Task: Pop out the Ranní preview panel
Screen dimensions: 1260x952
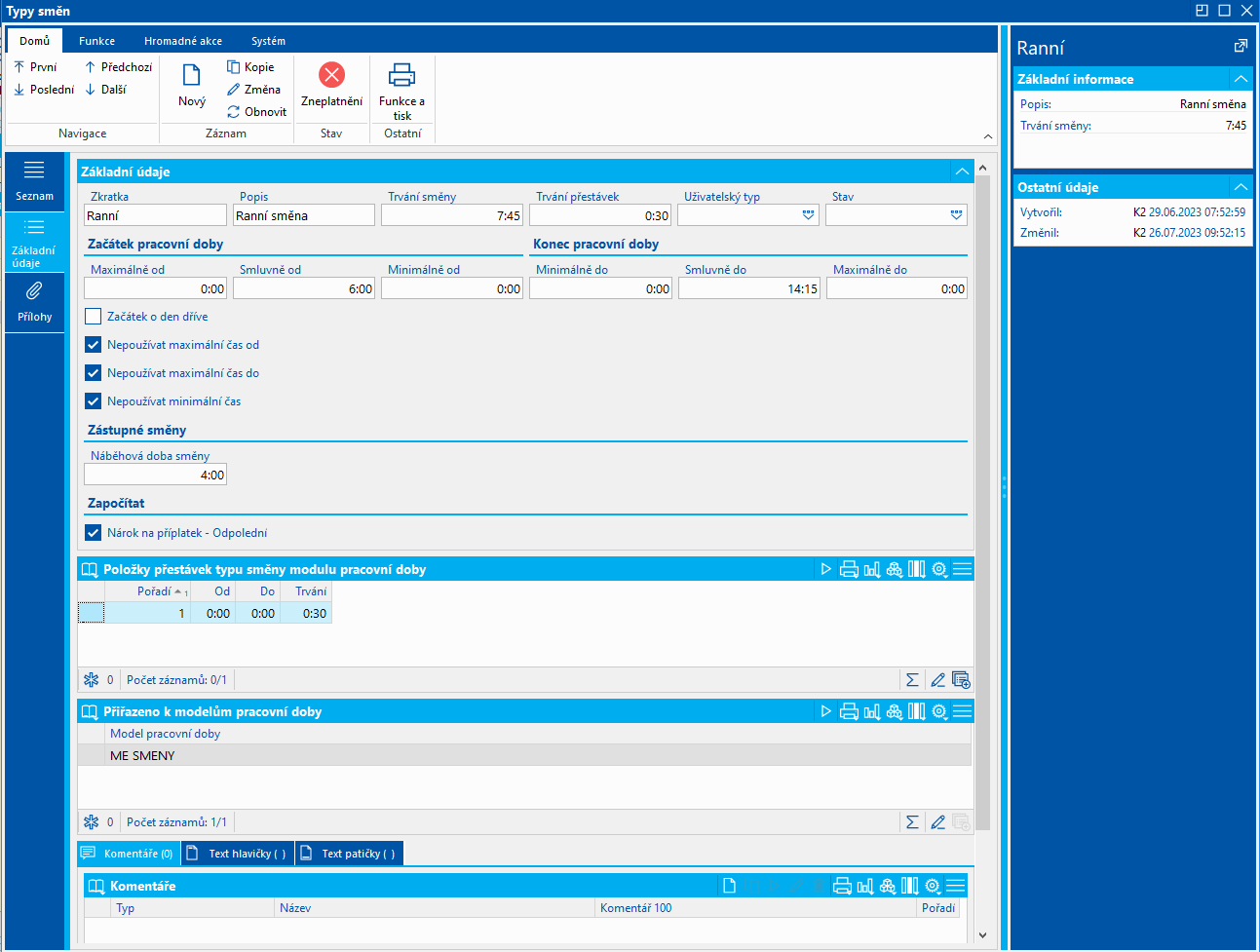Action: click(x=1241, y=47)
